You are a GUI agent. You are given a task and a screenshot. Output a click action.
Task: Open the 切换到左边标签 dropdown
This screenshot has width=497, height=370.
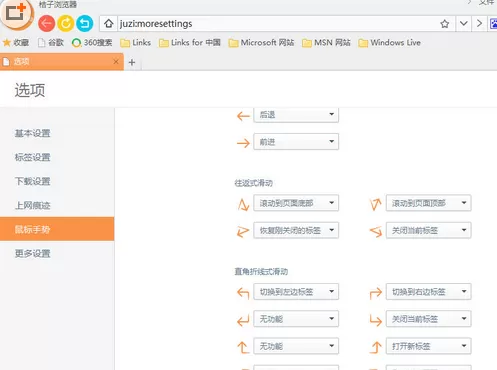296,292
